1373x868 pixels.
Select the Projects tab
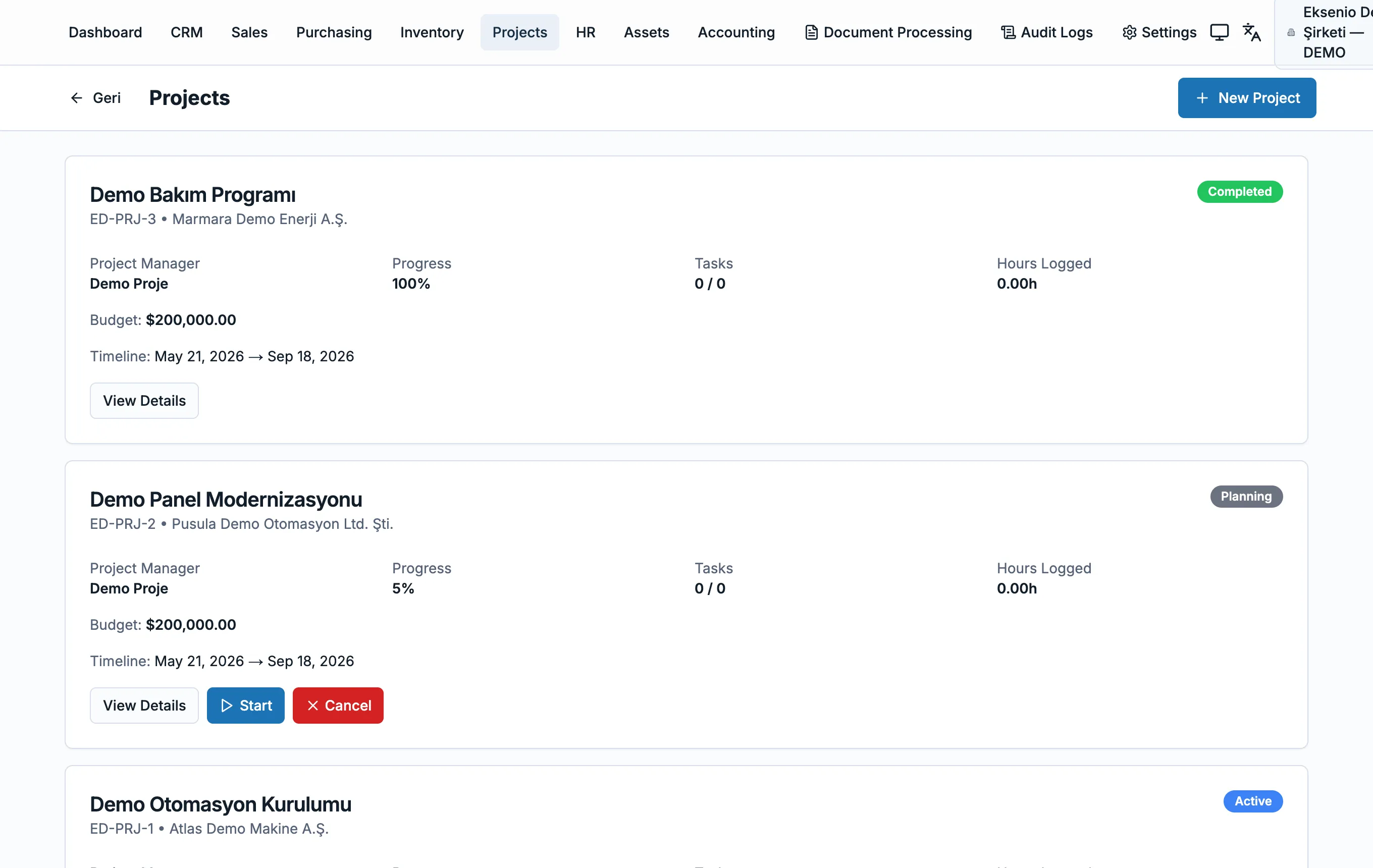pyautogui.click(x=519, y=32)
